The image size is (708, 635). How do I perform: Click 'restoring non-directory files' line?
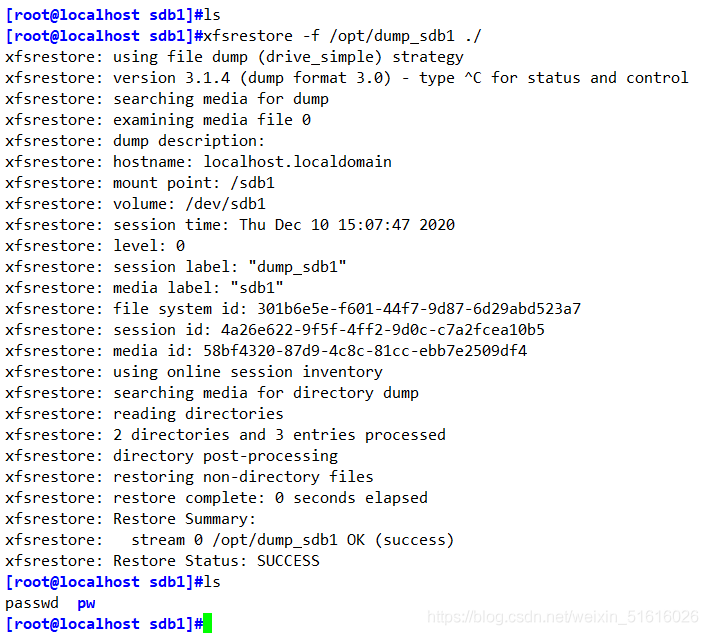(x=189, y=477)
